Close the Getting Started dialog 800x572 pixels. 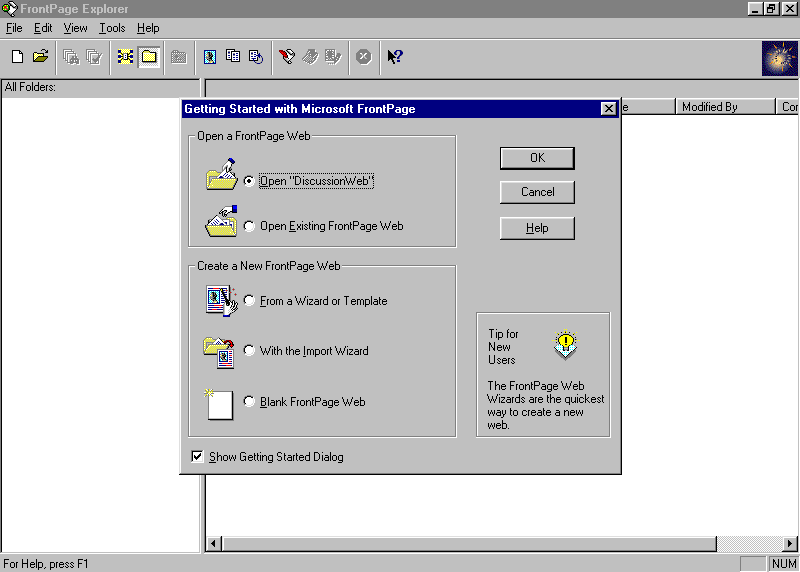(x=608, y=109)
